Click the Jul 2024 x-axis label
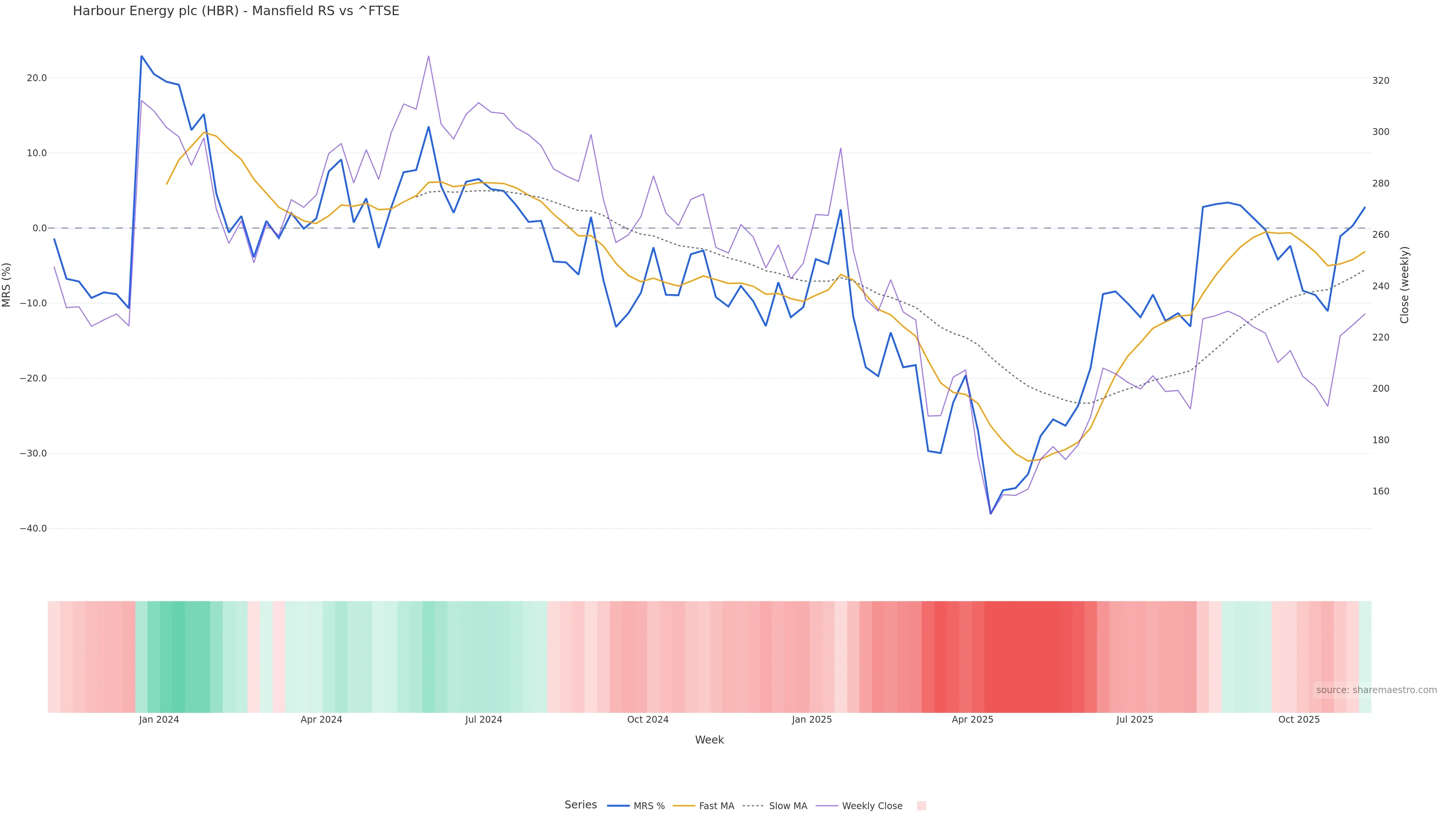 pos(483,720)
